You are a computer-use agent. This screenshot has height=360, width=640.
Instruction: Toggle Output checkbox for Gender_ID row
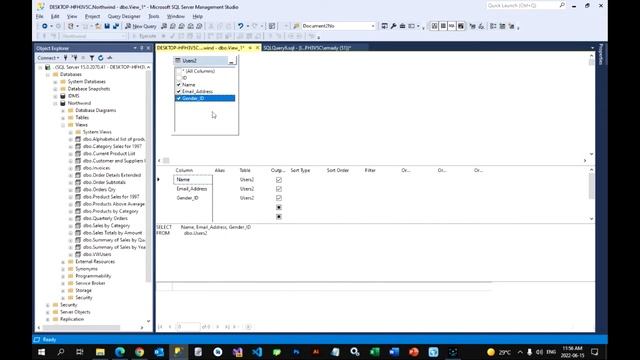(279, 198)
